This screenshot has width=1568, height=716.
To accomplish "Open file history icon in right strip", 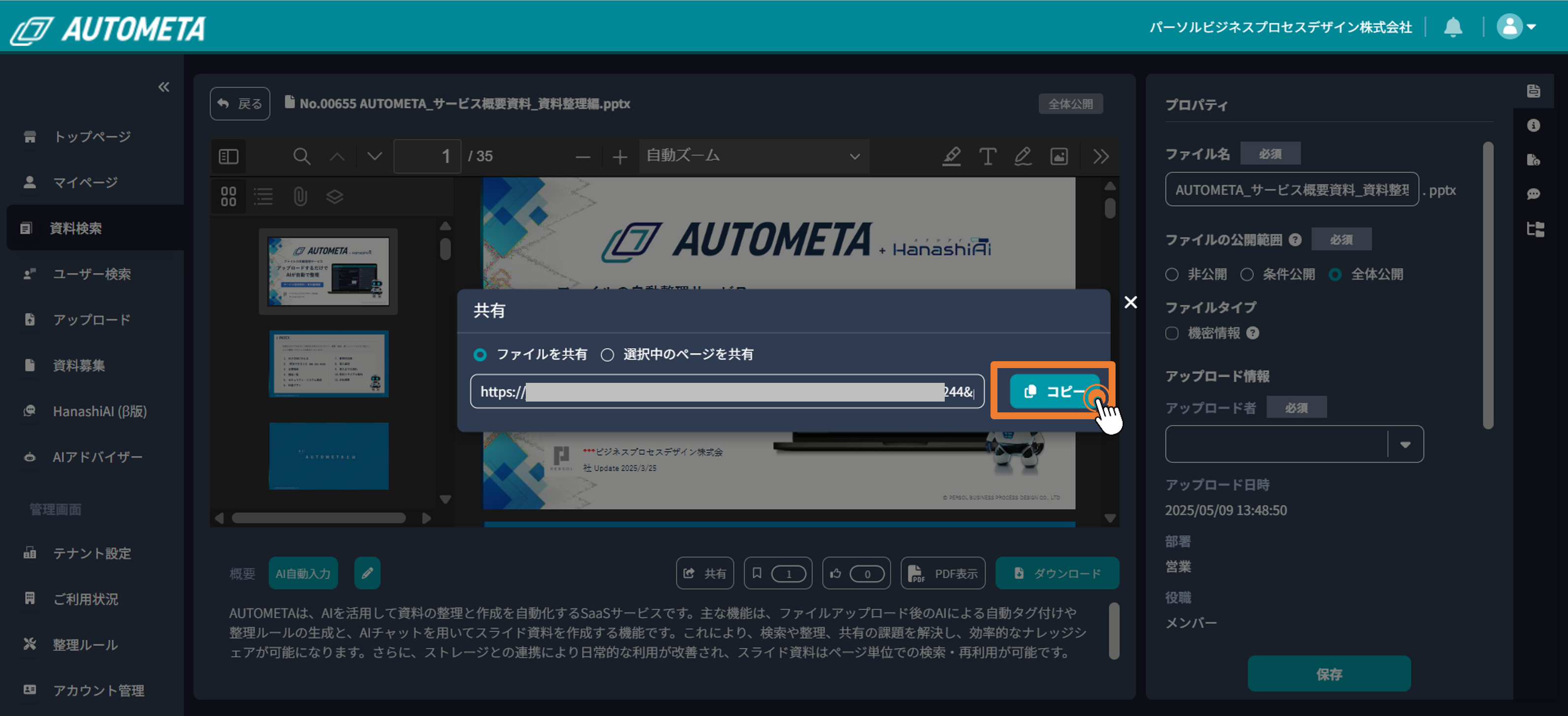I will [x=1534, y=159].
